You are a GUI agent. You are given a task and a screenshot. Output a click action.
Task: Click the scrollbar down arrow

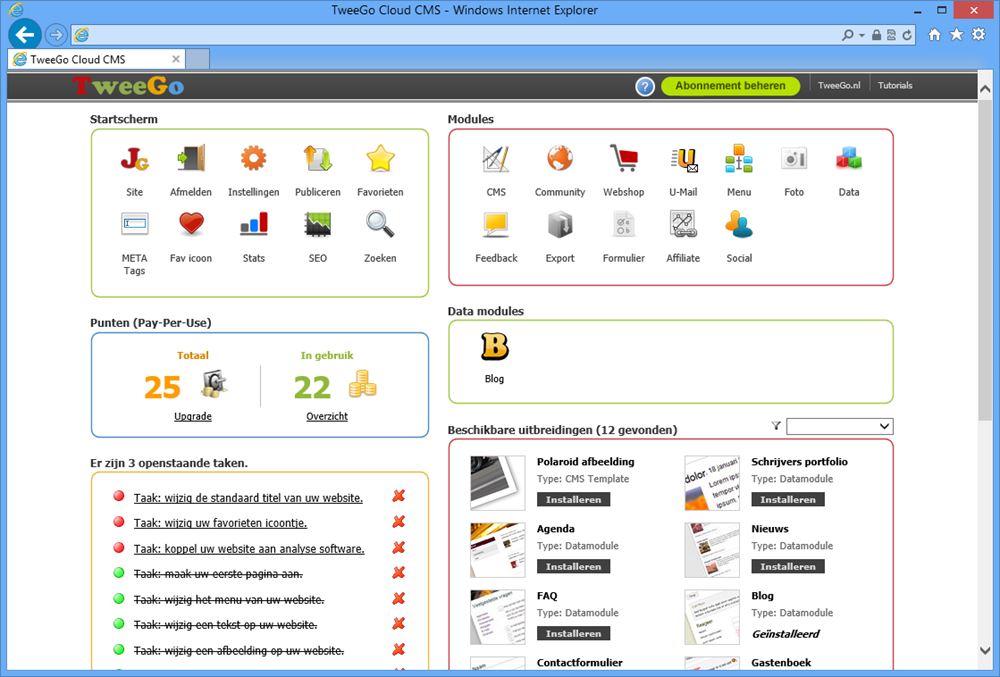[985, 650]
